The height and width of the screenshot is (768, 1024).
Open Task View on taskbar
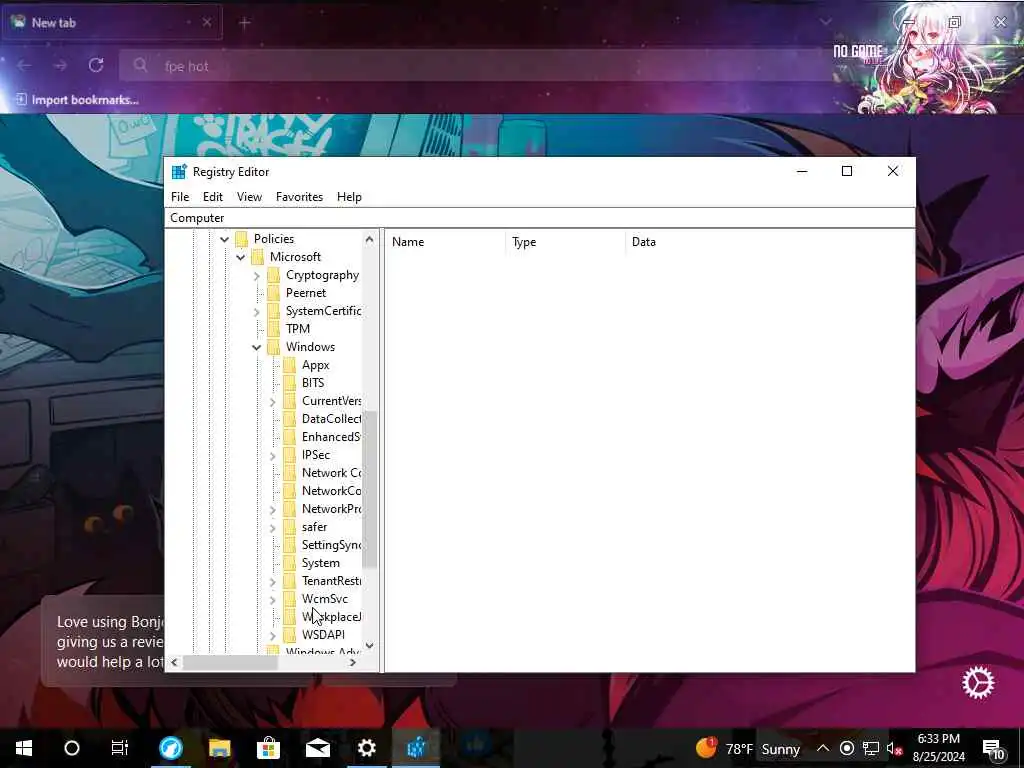pyautogui.click(x=120, y=748)
